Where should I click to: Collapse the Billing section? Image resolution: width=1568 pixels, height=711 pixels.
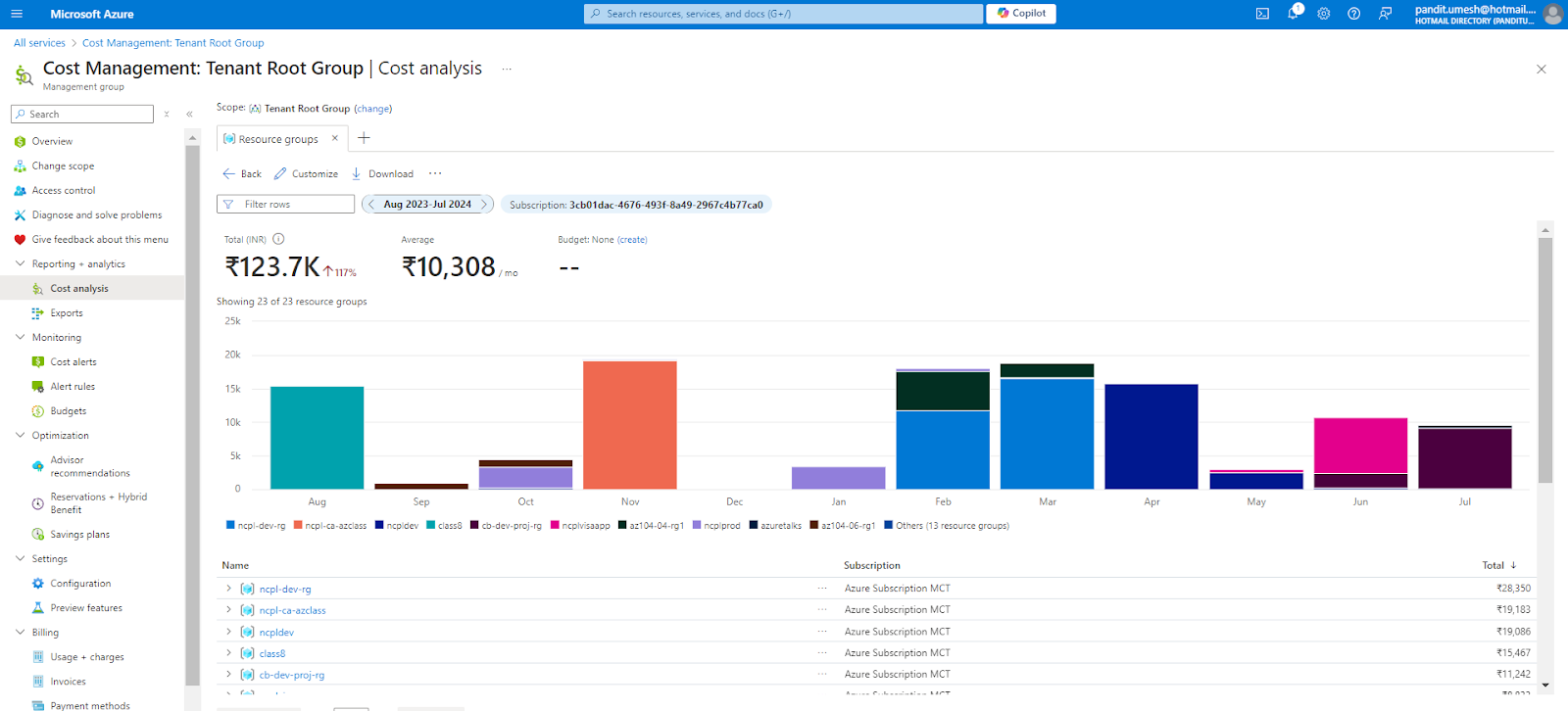pos(20,633)
